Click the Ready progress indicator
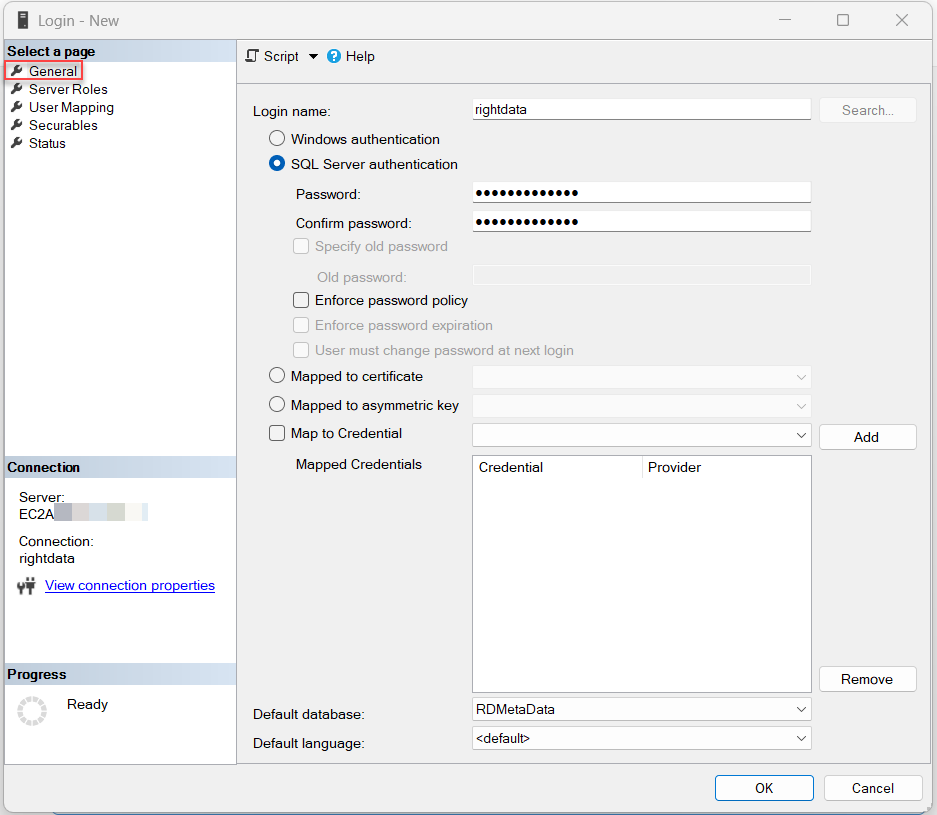The height and width of the screenshot is (815, 937). (x=33, y=709)
